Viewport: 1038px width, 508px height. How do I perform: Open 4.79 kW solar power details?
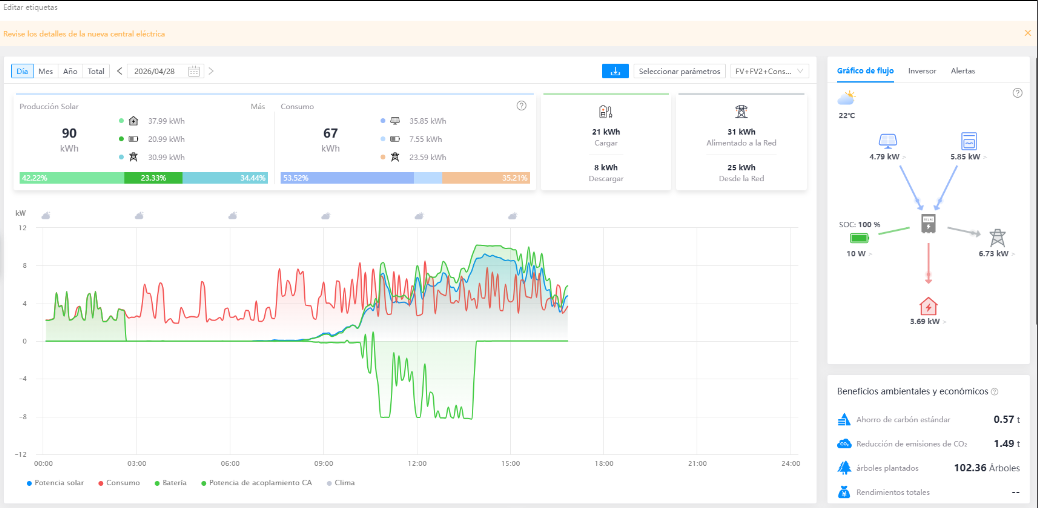[888, 158]
